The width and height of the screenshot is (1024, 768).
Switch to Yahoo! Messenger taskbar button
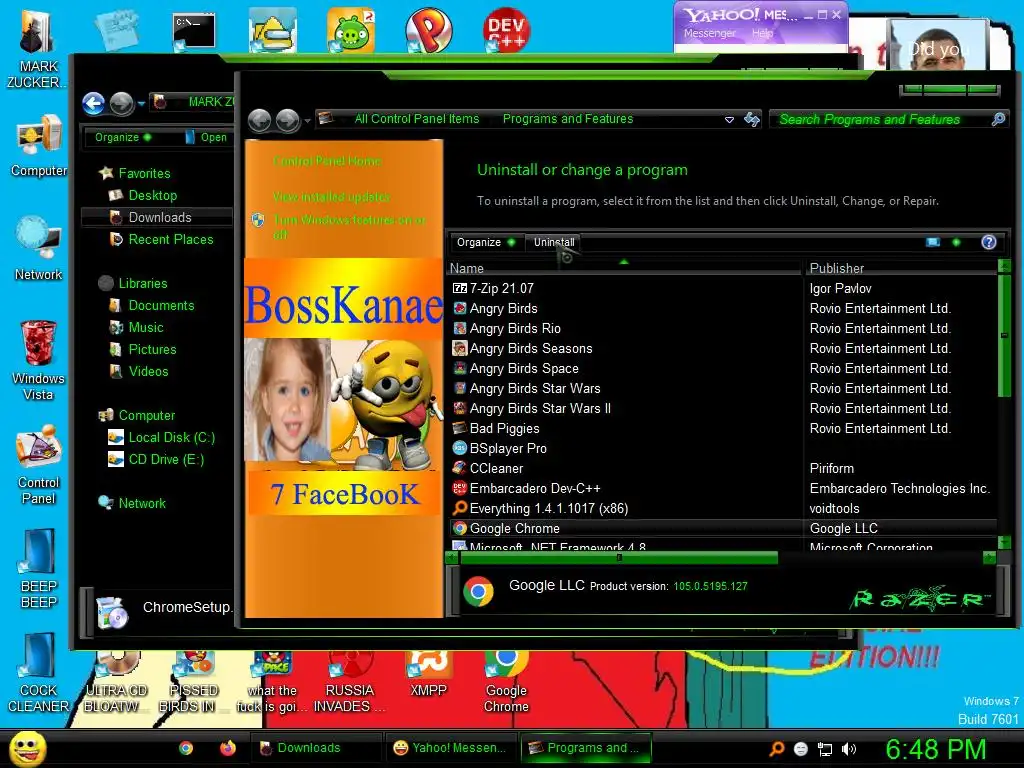pyautogui.click(x=451, y=748)
